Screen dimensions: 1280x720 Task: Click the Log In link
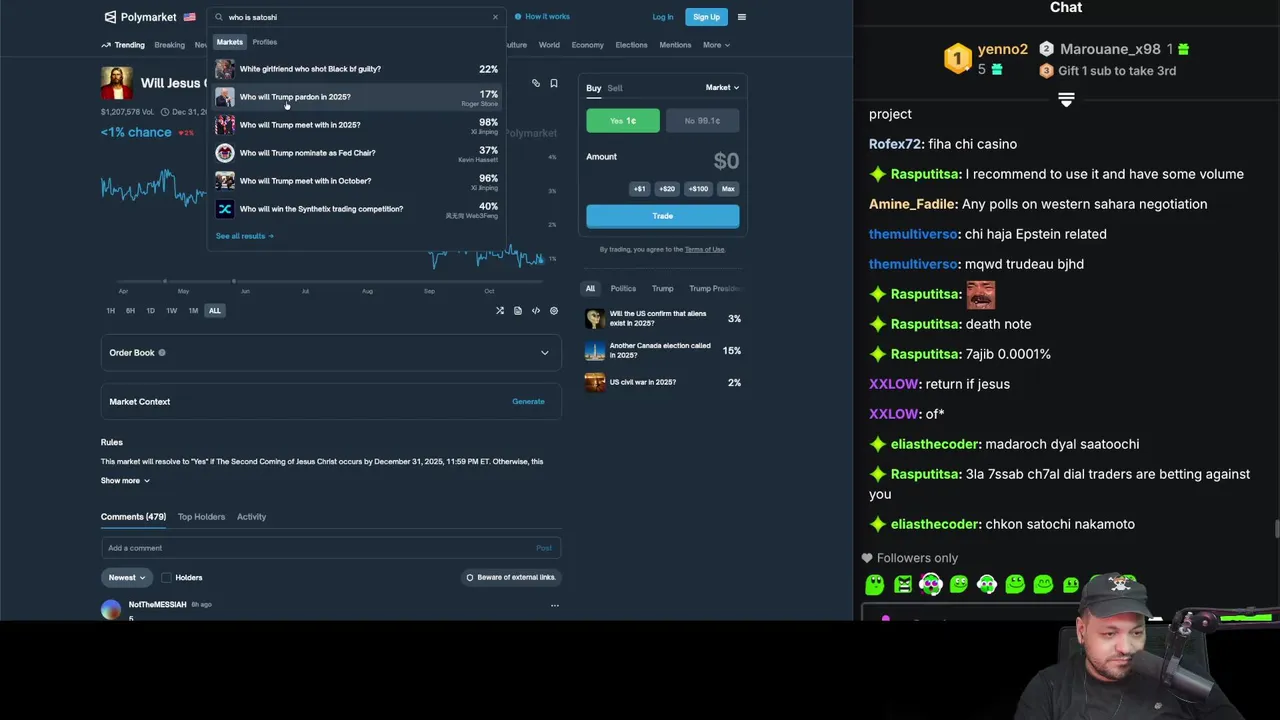[x=662, y=17]
